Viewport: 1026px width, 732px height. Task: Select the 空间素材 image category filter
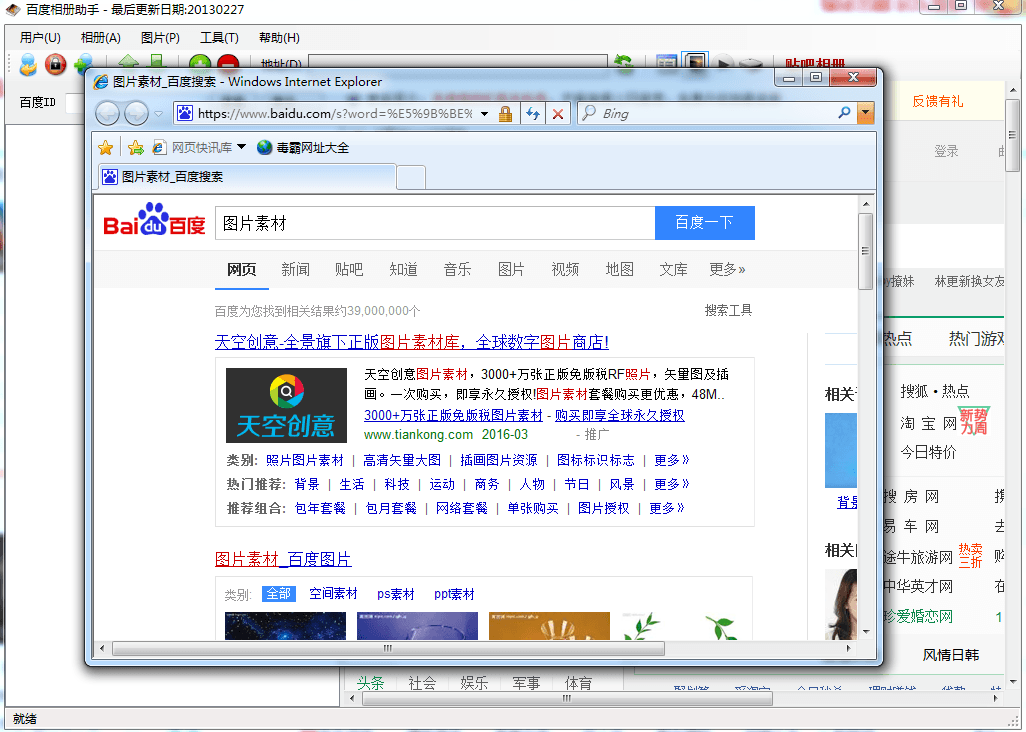[x=333, y=594]
